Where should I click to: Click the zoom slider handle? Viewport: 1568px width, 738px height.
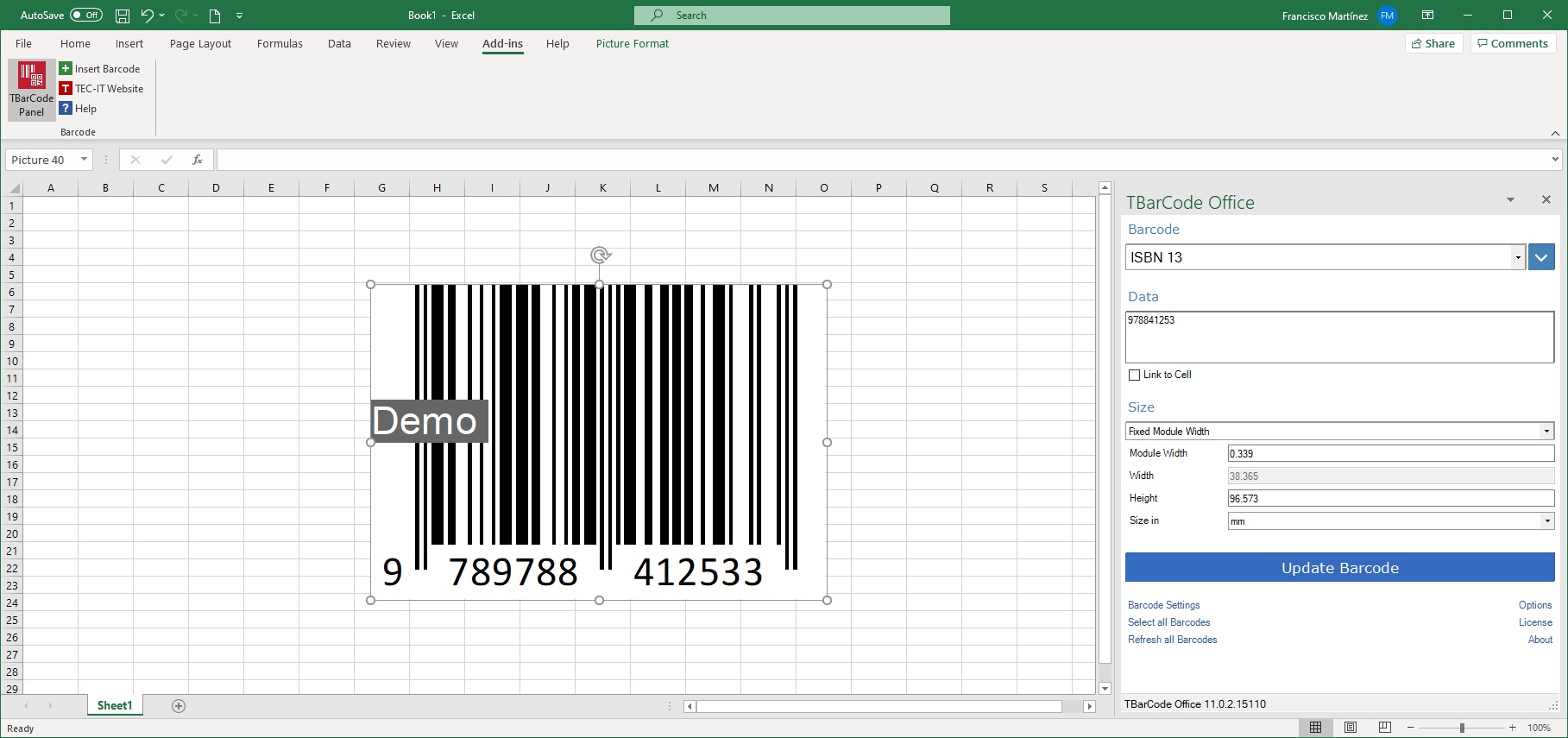[1462, 728]
